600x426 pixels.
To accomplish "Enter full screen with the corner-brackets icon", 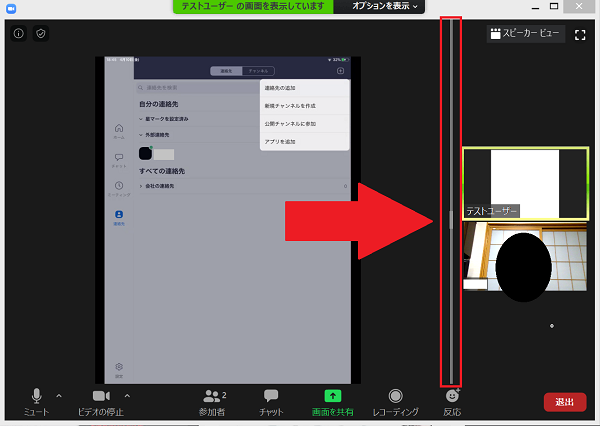I will tap(580, 35).
